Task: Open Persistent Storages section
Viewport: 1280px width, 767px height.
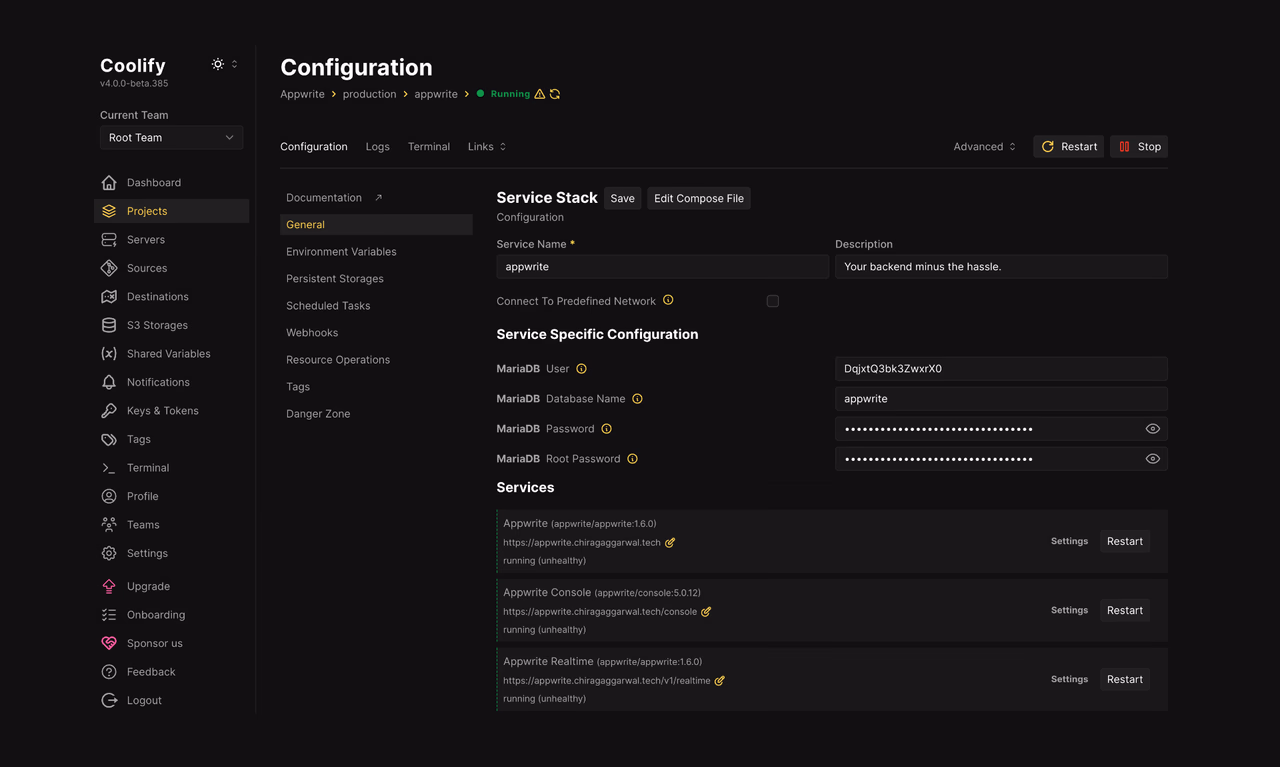Action: 376,279
